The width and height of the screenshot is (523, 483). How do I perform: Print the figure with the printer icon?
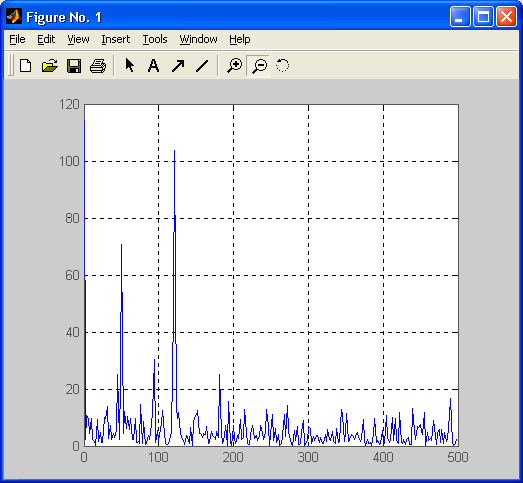[98, 66]
